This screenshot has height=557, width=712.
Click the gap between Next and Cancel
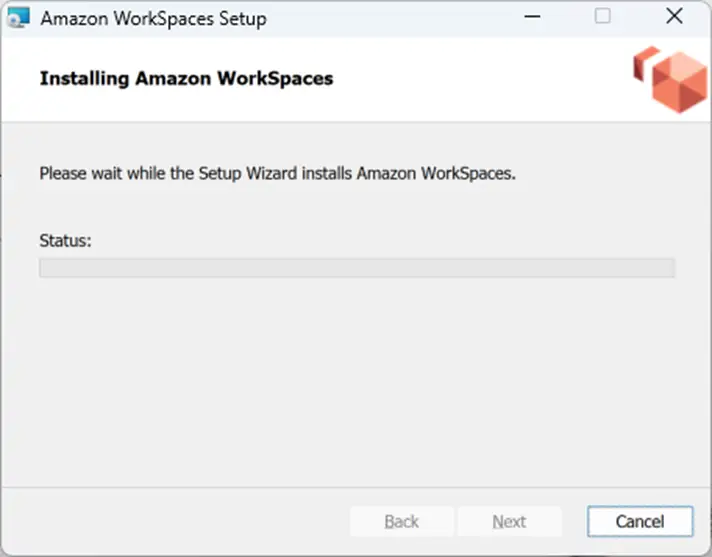(x=574, y=522)
